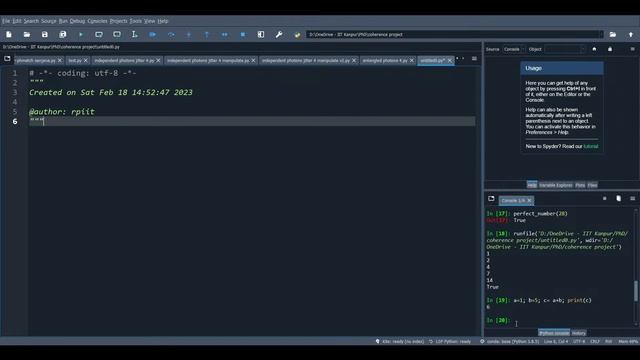Screen dimensions: 640x360
Task: Close the untitled0.py tab
Action: coord(450,60)
